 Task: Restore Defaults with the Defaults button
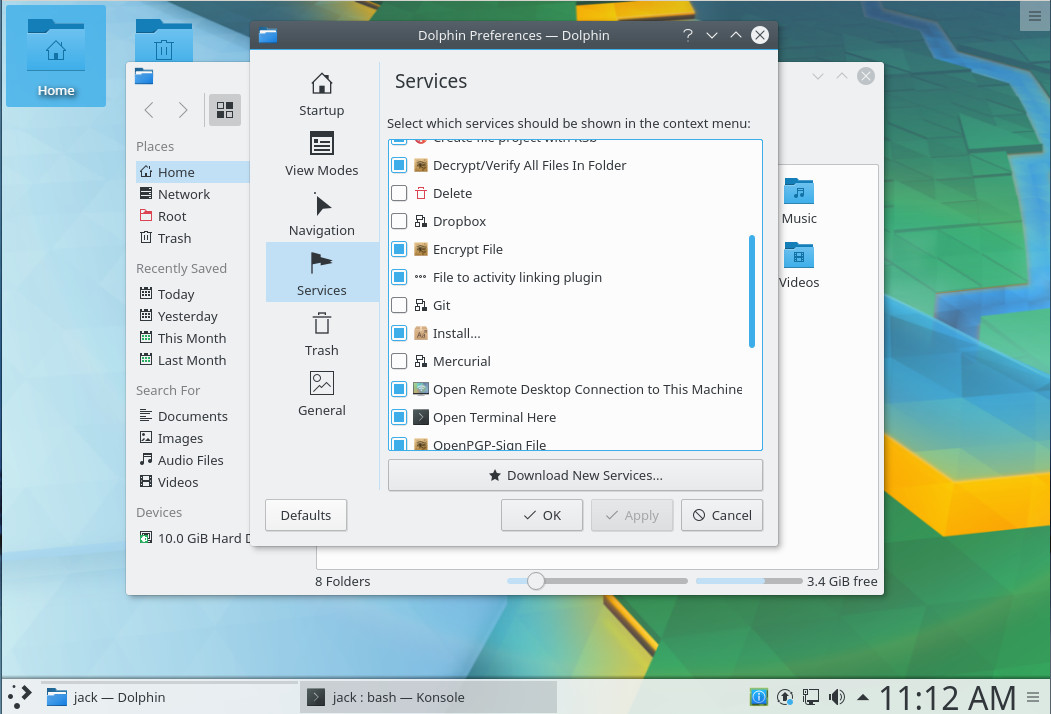(305, 515)
